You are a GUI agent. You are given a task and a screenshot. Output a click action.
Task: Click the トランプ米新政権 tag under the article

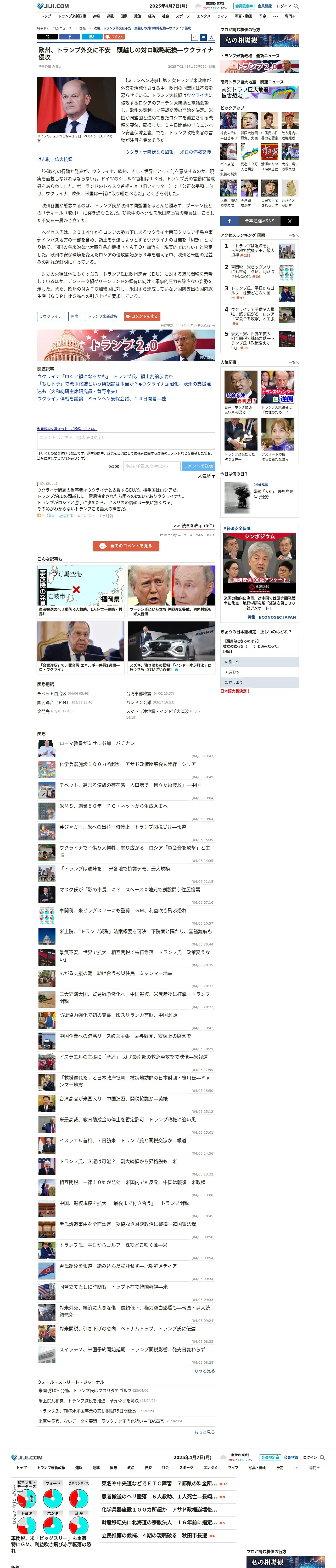[x=102, y=316]
